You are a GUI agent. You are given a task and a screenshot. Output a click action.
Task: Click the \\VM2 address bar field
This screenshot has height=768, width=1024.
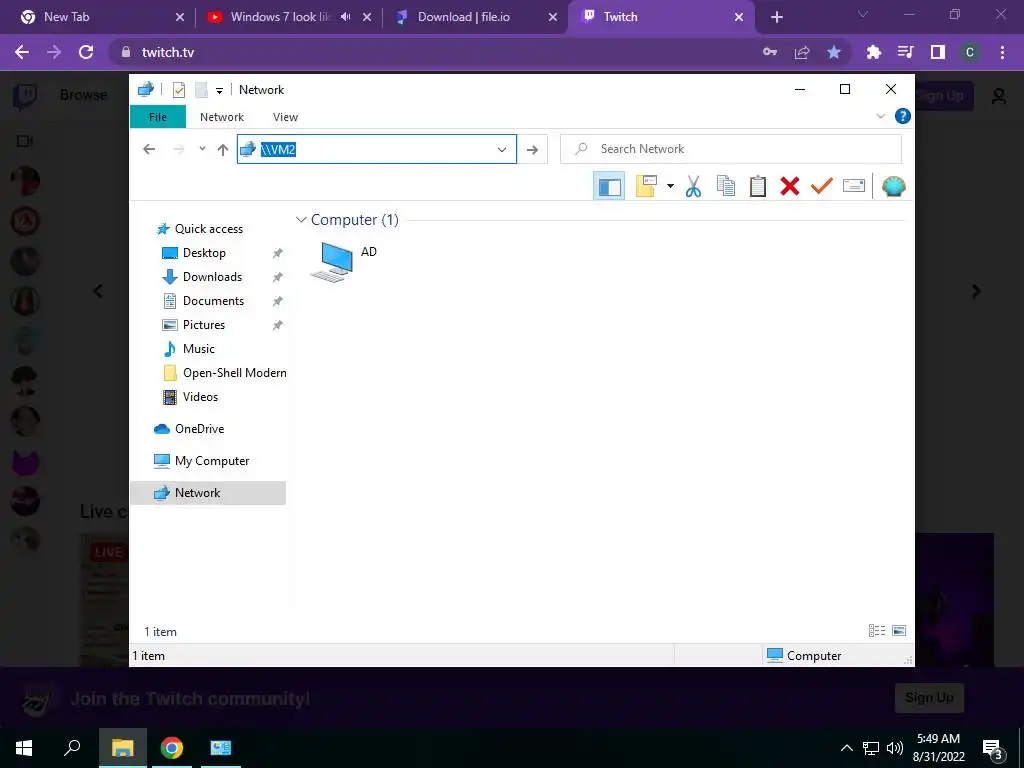(377, 150)
